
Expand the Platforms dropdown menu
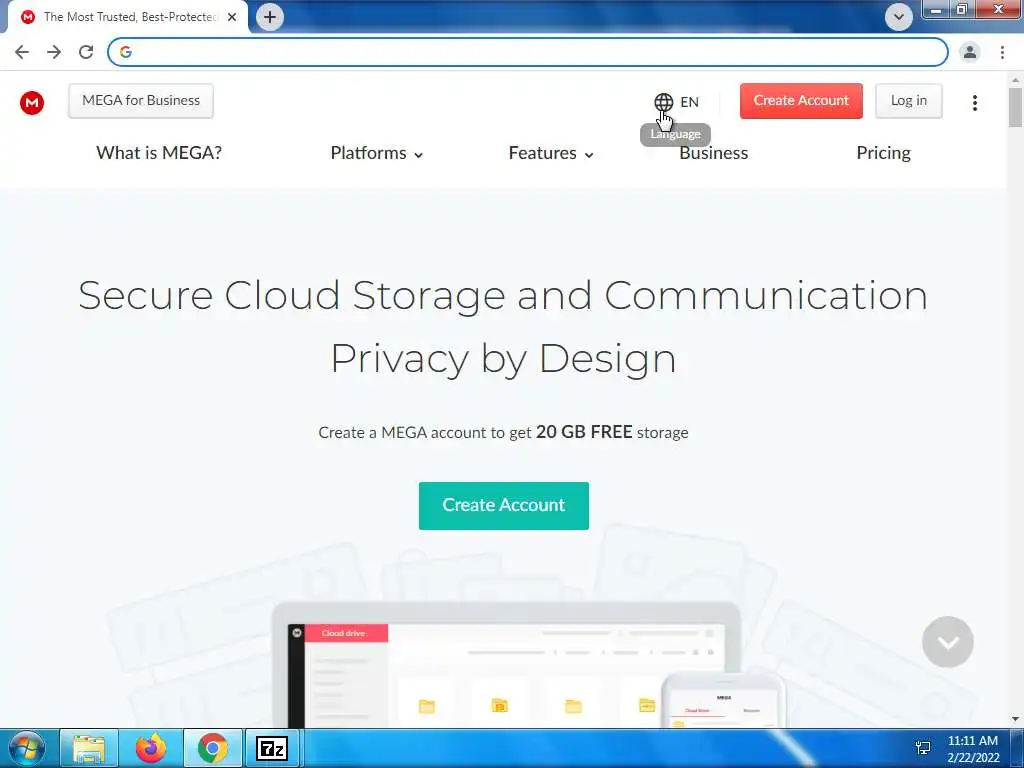[377, 153]
